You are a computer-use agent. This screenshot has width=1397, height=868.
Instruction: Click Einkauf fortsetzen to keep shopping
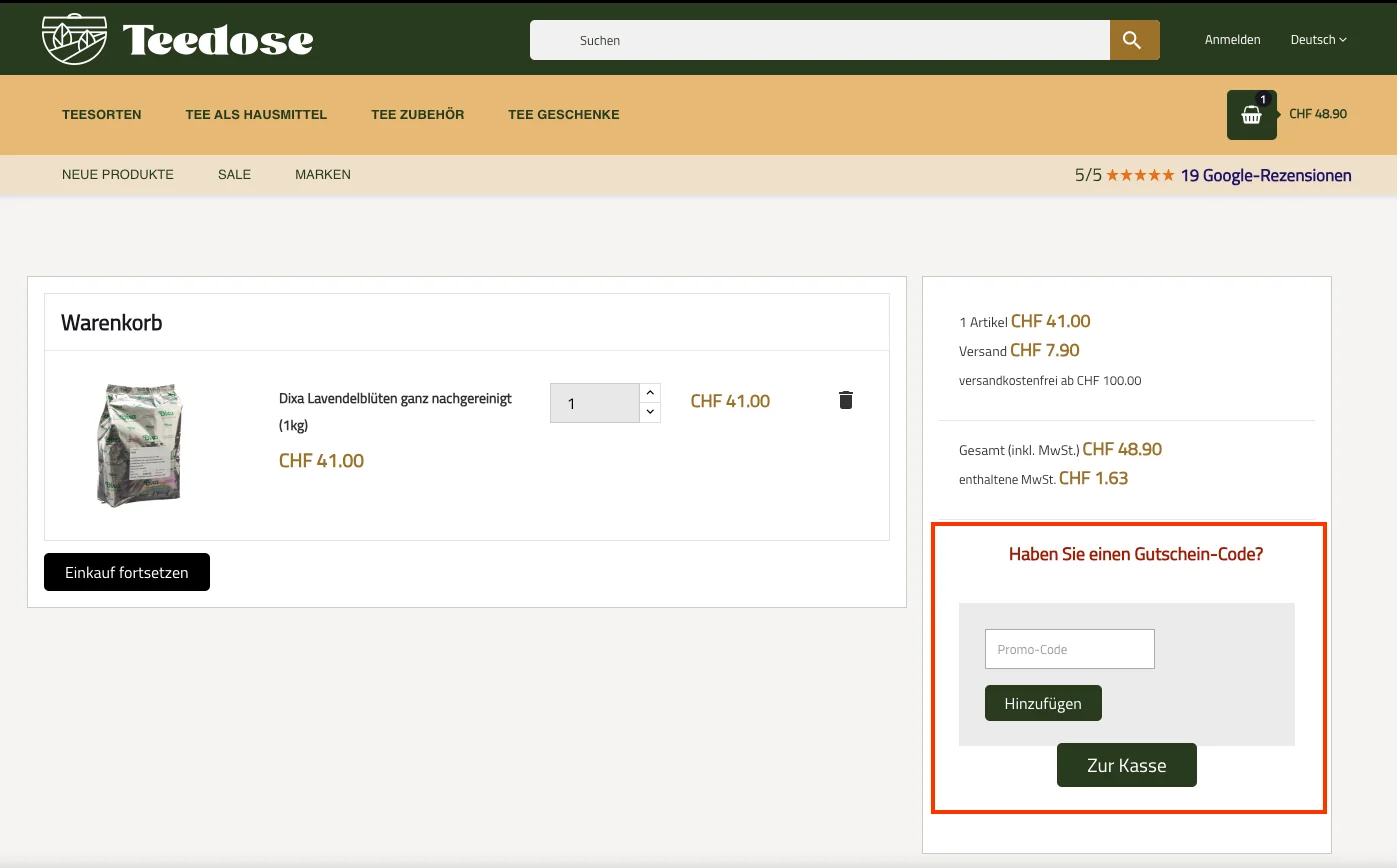click(126, 571)
